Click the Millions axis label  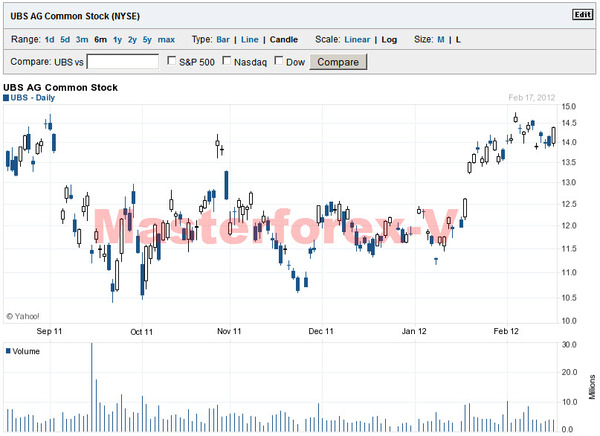[592, 387]
